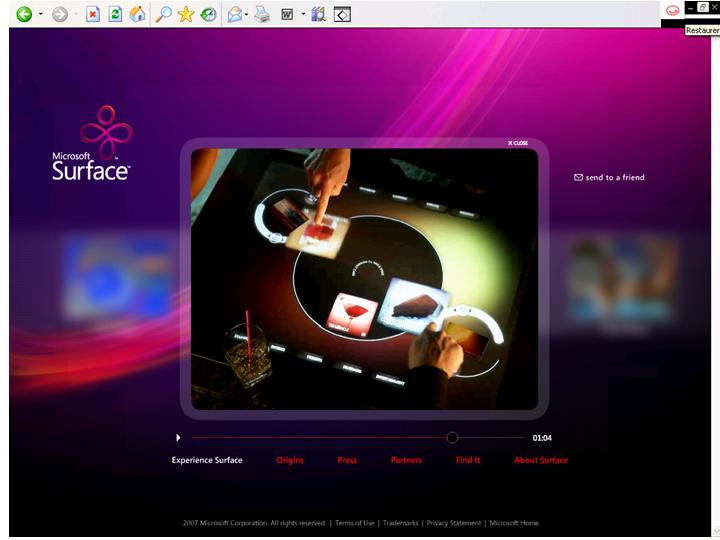The height and width of the screenshot is (540, 720).
Task: Open the Experience Surface menu item
Action: coord(207,460)
